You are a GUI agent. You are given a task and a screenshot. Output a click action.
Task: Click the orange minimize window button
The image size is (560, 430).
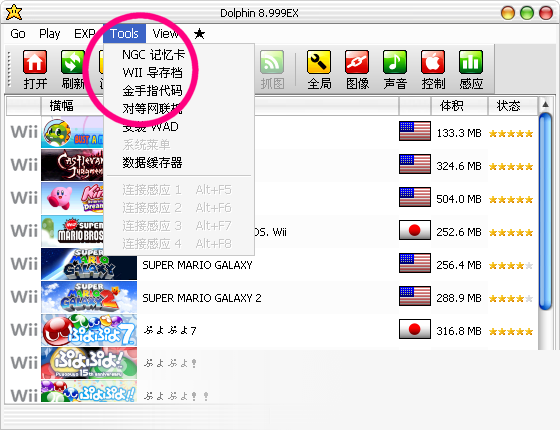click(x=508, y=13)
